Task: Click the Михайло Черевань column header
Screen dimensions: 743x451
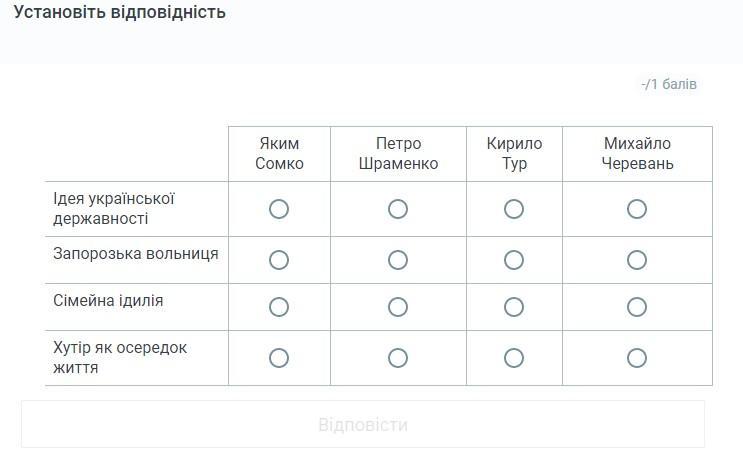Action: pos(637,154)
